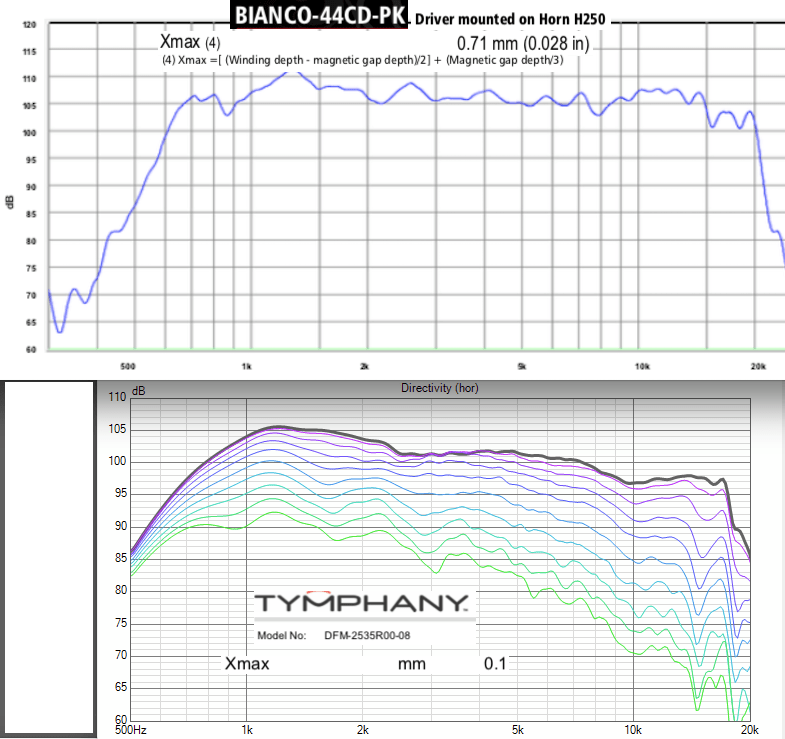The width and height of the screenshot is (785, 739).
Task: Click the 'dB' vertical axis label on top chart
Action: point(10,202)
